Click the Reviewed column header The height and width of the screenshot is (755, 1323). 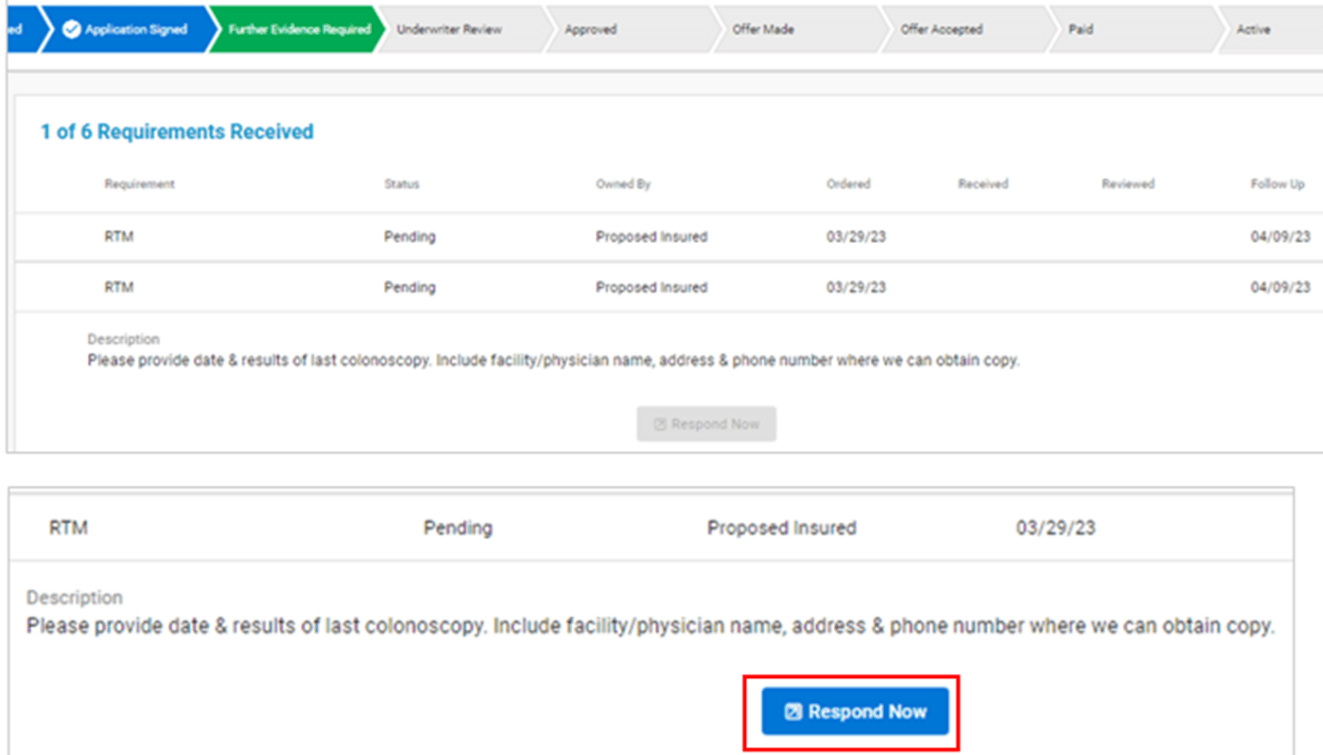[x=1128, y=184]
